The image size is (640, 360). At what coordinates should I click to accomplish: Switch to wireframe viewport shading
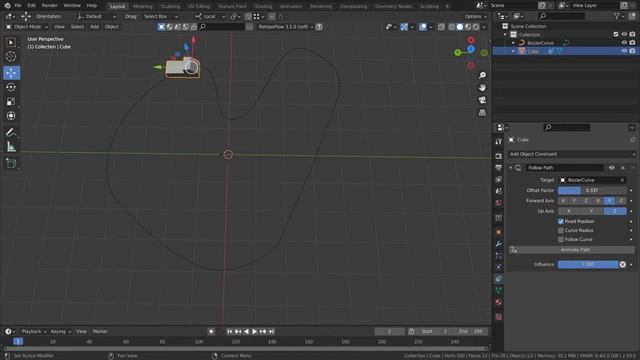pyautogui.click(x=452, y=27)
